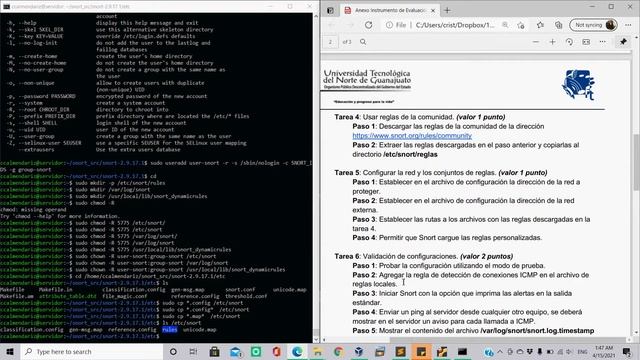
Task: Open the Favorites list
Action: point(540,25)
